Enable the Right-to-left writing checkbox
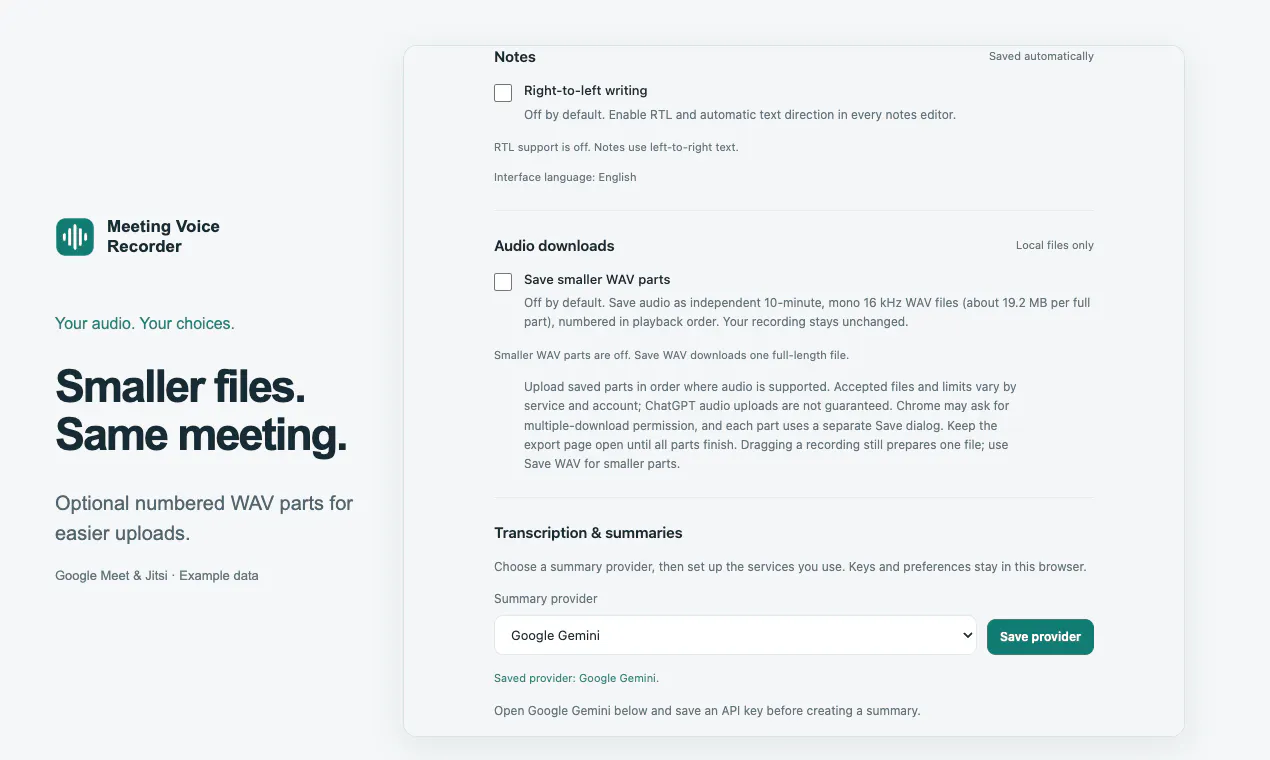 503,93
